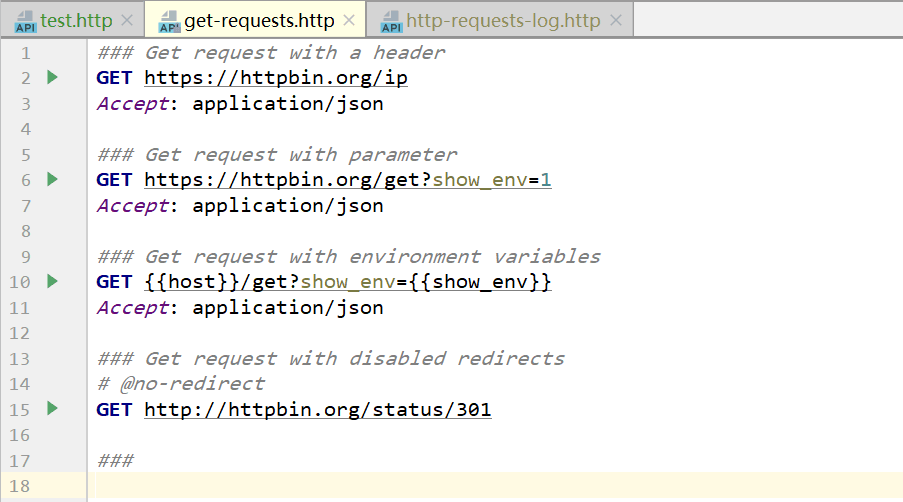This screenshot has height=502, width=903.
Task: Click the API file icon on get-requests.http tab
Action: click(169, 21)
